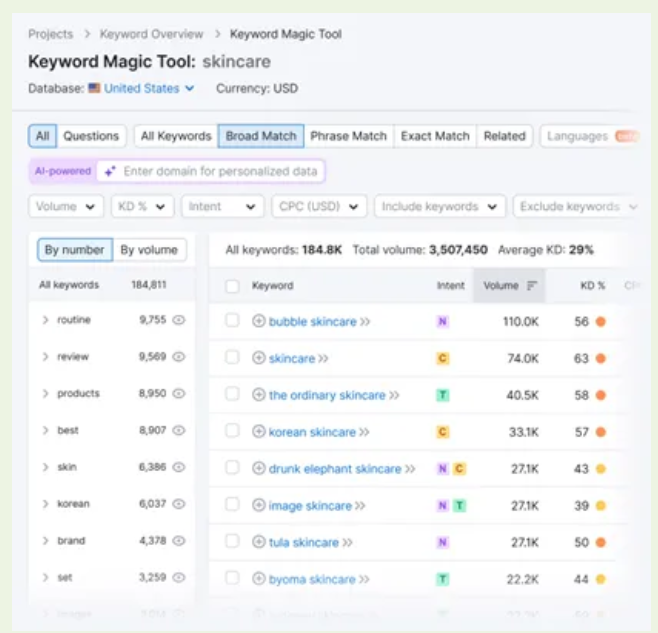Viewport: 658px width, 633px height.
Task: Toggle eye icon for review group
Action: (179, 357)
